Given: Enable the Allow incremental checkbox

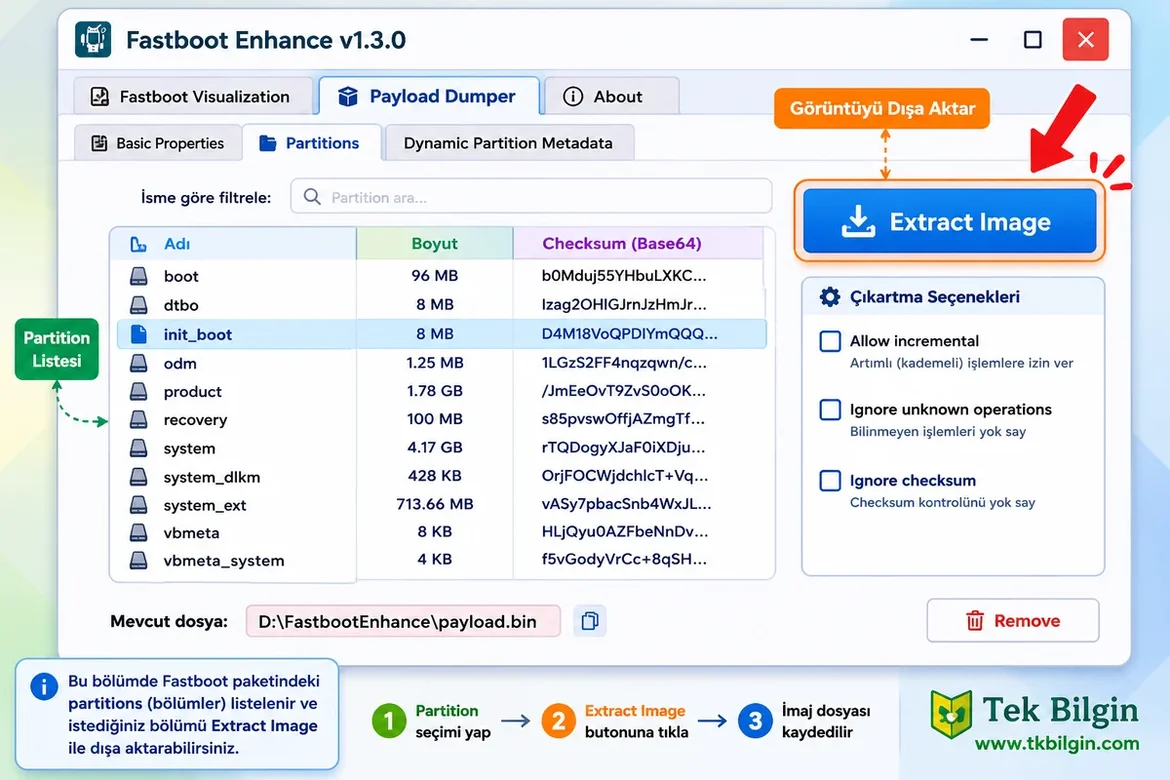Looking at the screenshot, I should coord(830,341).
